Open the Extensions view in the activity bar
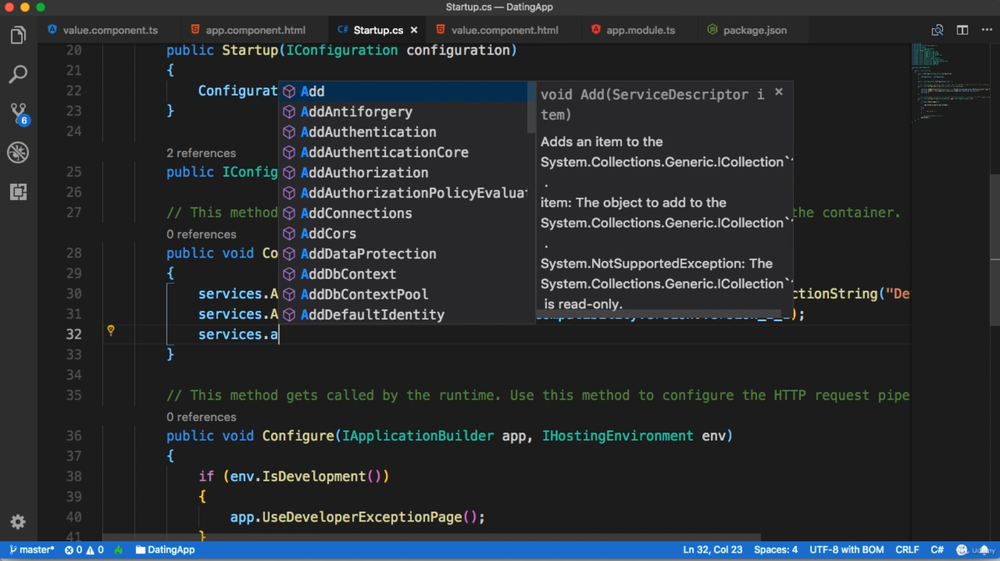The width and height of the screenshot is (1000, 561). click(x=18, y=191)
